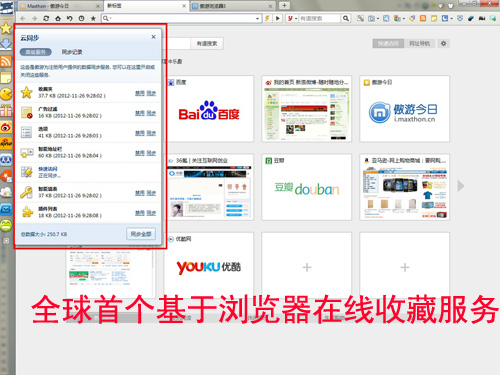Select the active middle browser tab
Viewport: 500px width, 375px height.
click(146, 6)
